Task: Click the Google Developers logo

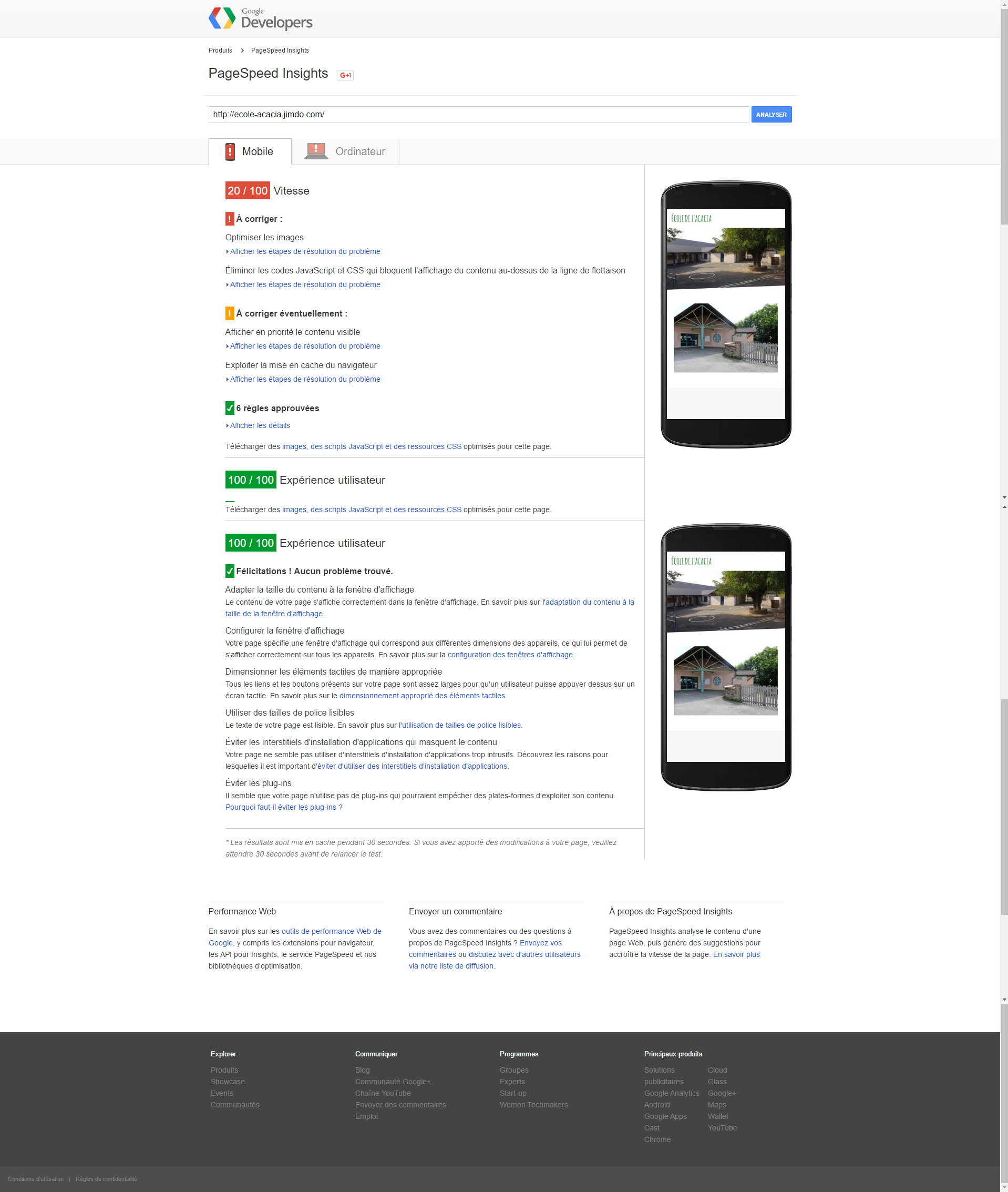Action: (260, 19)
